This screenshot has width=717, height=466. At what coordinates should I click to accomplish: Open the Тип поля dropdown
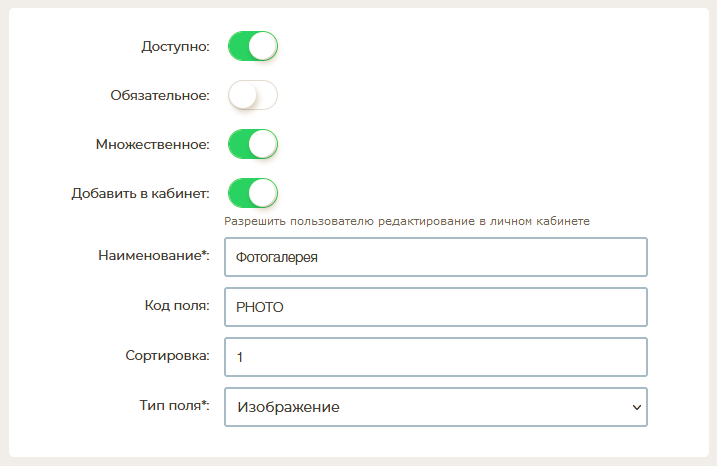coord(435,407)
